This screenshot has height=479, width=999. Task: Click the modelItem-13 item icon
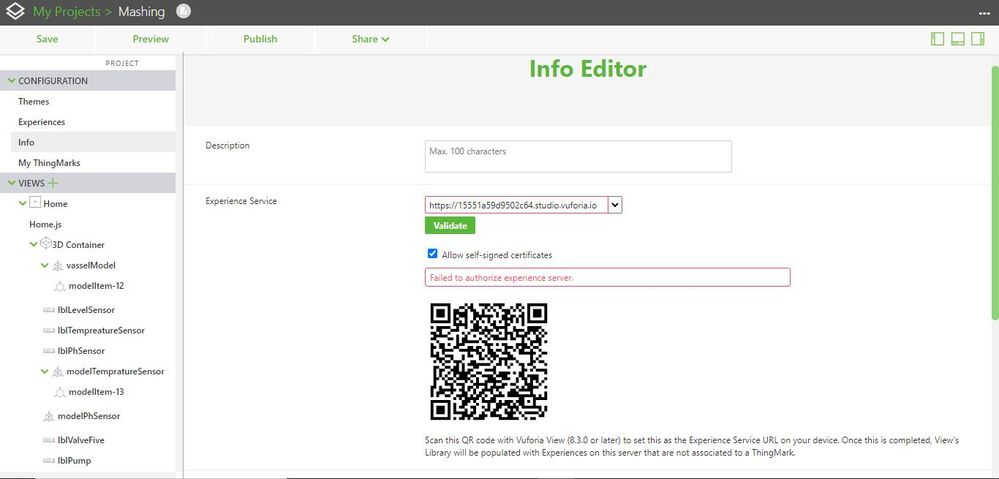click(x=59, y=392)
